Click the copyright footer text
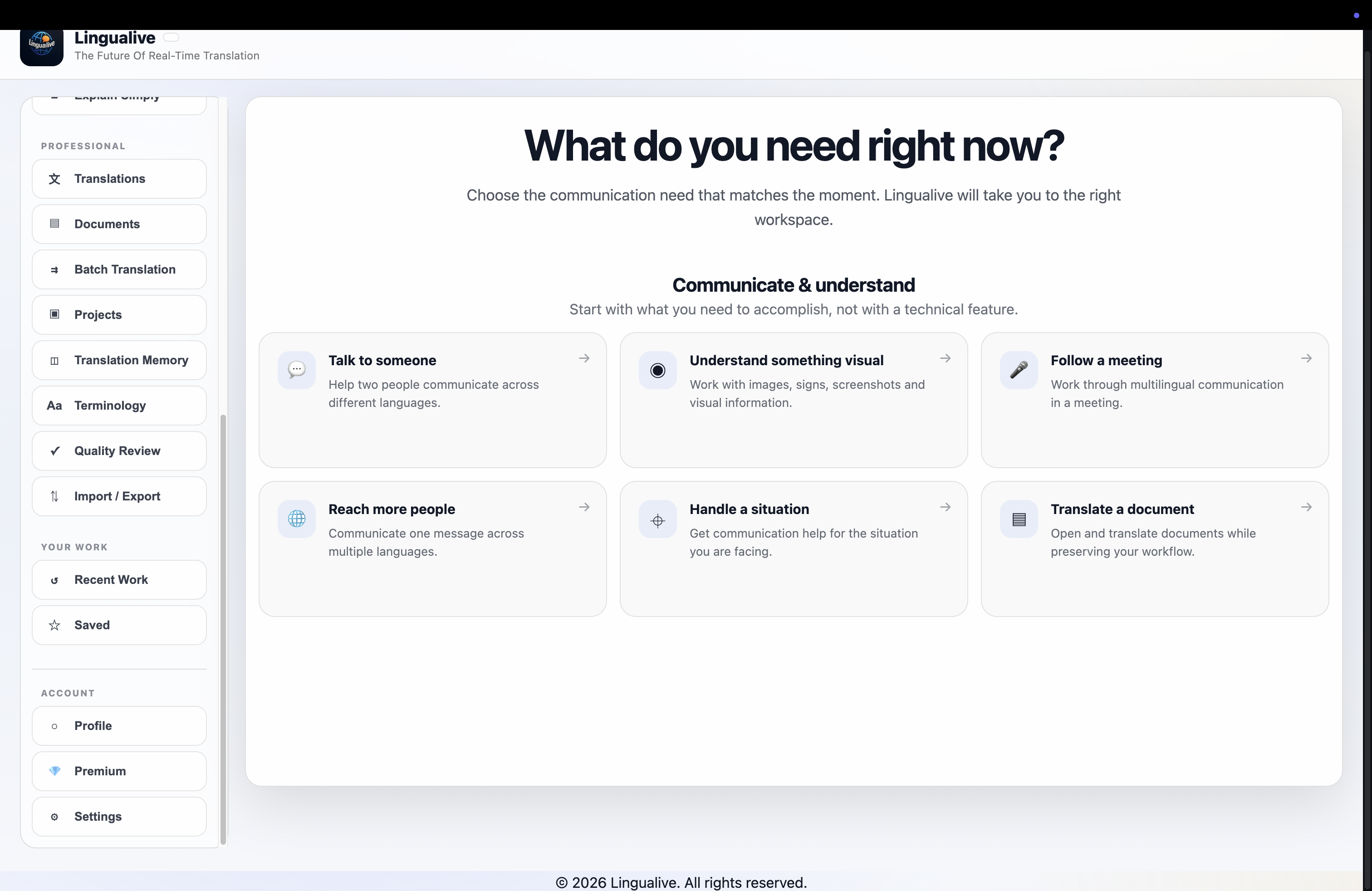The height and width of the screenshot is (891, 1372). pyautogui.click(x=681, y=882)
